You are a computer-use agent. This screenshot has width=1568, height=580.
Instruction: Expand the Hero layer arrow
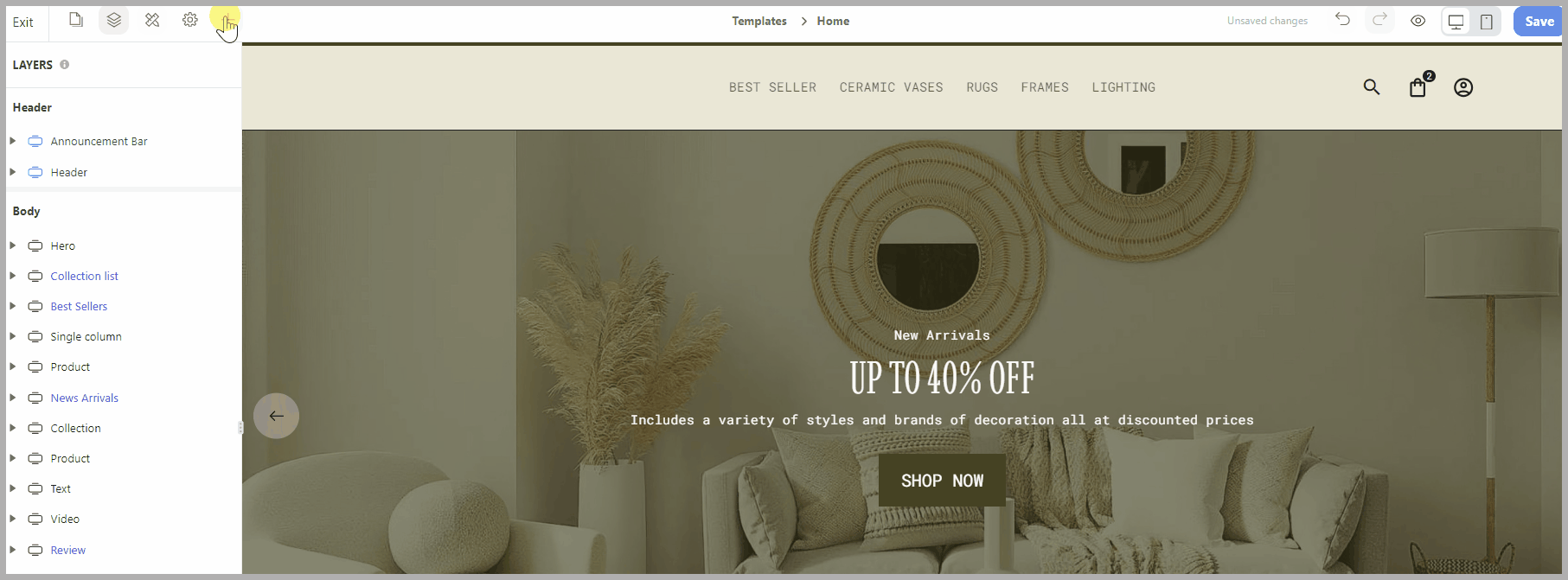click(x=12, y=245)
